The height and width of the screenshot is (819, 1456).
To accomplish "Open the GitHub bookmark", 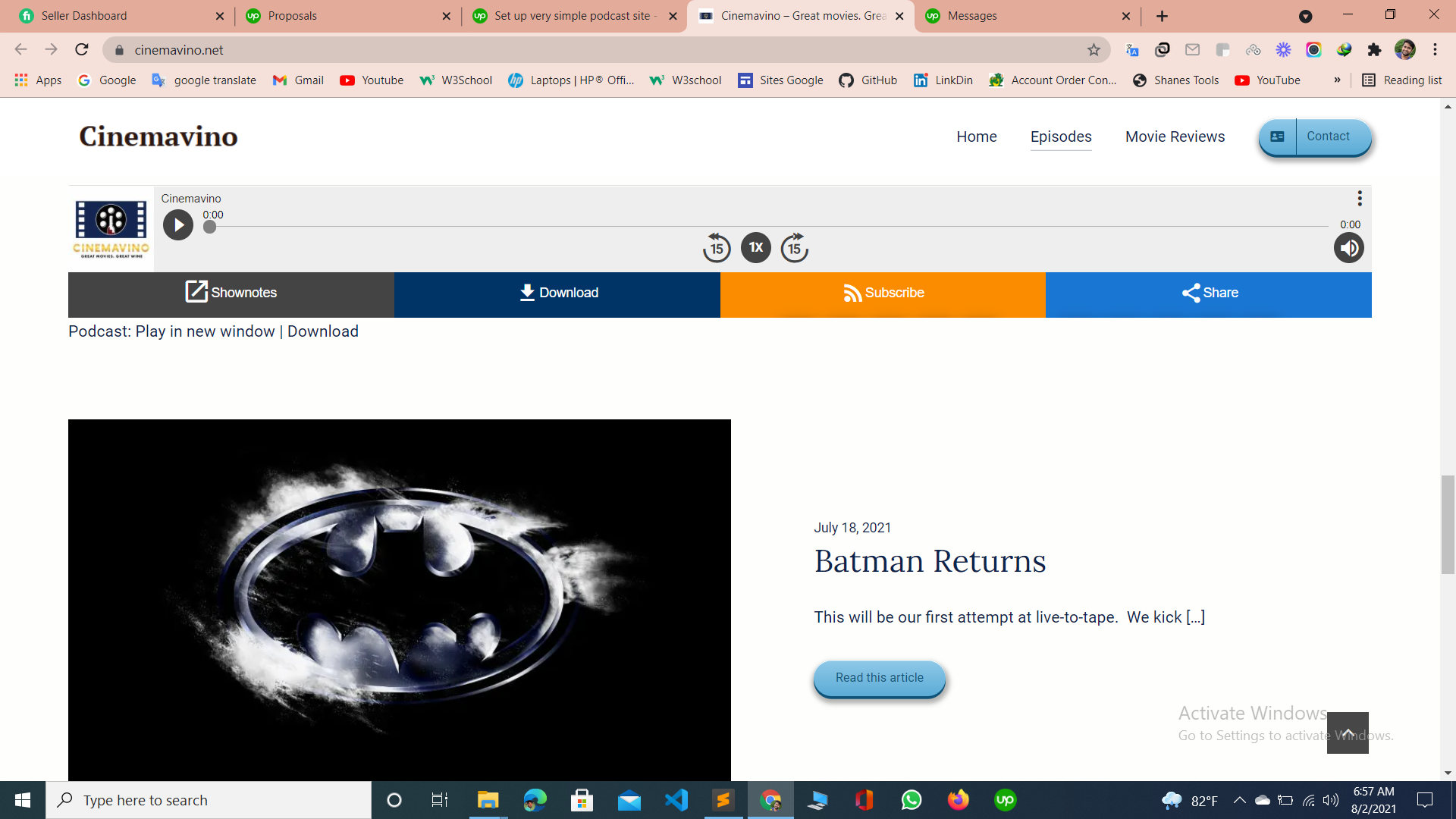I will (x=868, y=80).
